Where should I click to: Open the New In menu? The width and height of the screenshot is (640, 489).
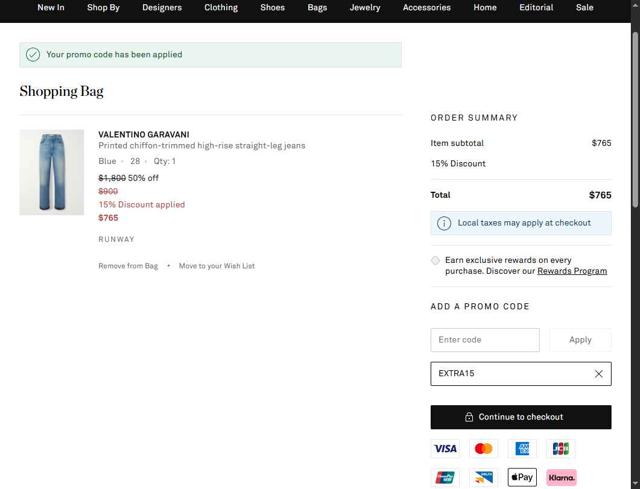pos(51,7)
